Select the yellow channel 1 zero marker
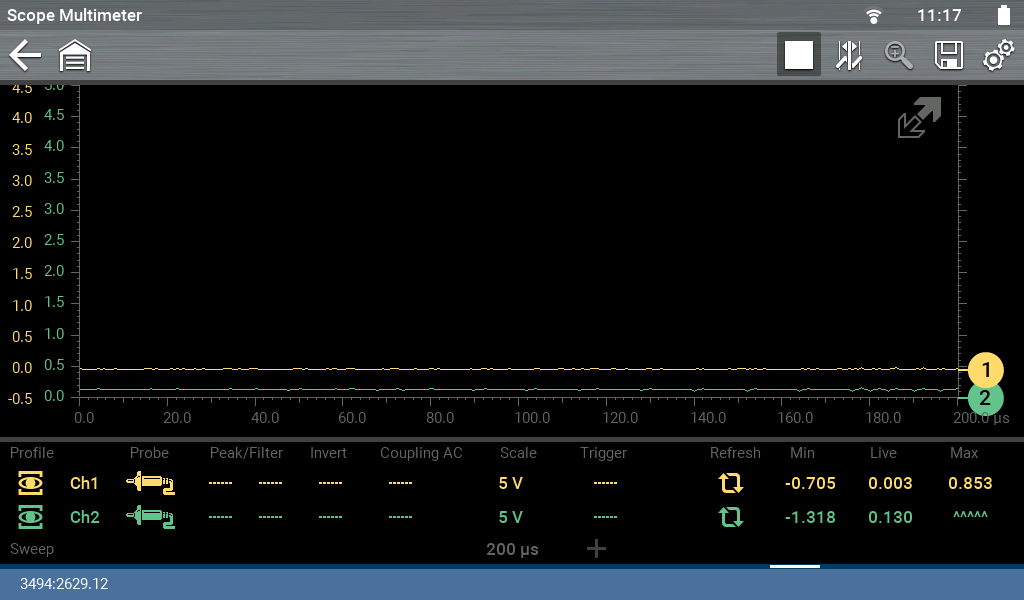The height and width of the screenshot is (600, 1024). (x=985, y=370)
